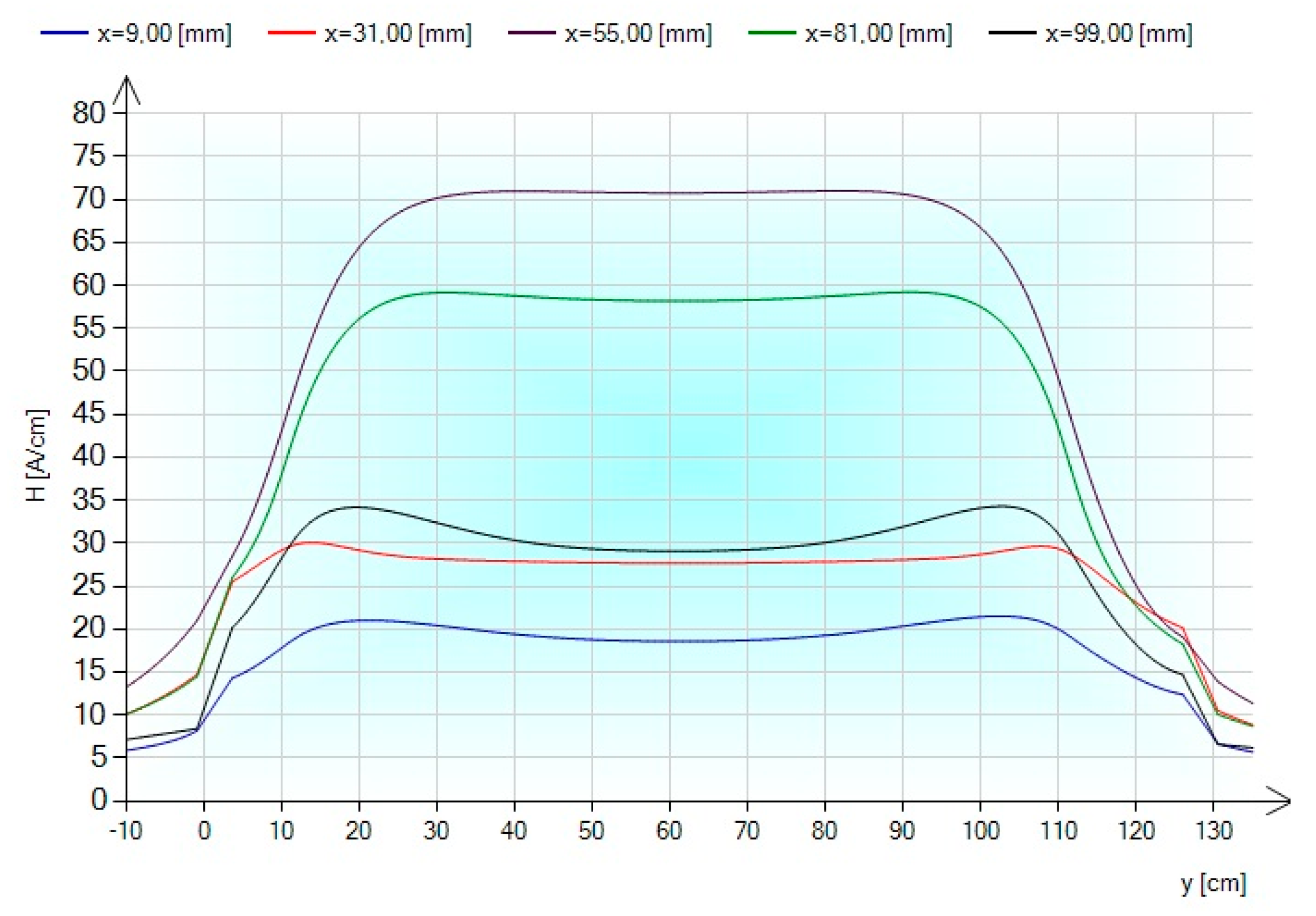The height and width of the screenshot is (916, 1316).
Task: Click the red legend line for x=31,00
Action: [292, 33]
